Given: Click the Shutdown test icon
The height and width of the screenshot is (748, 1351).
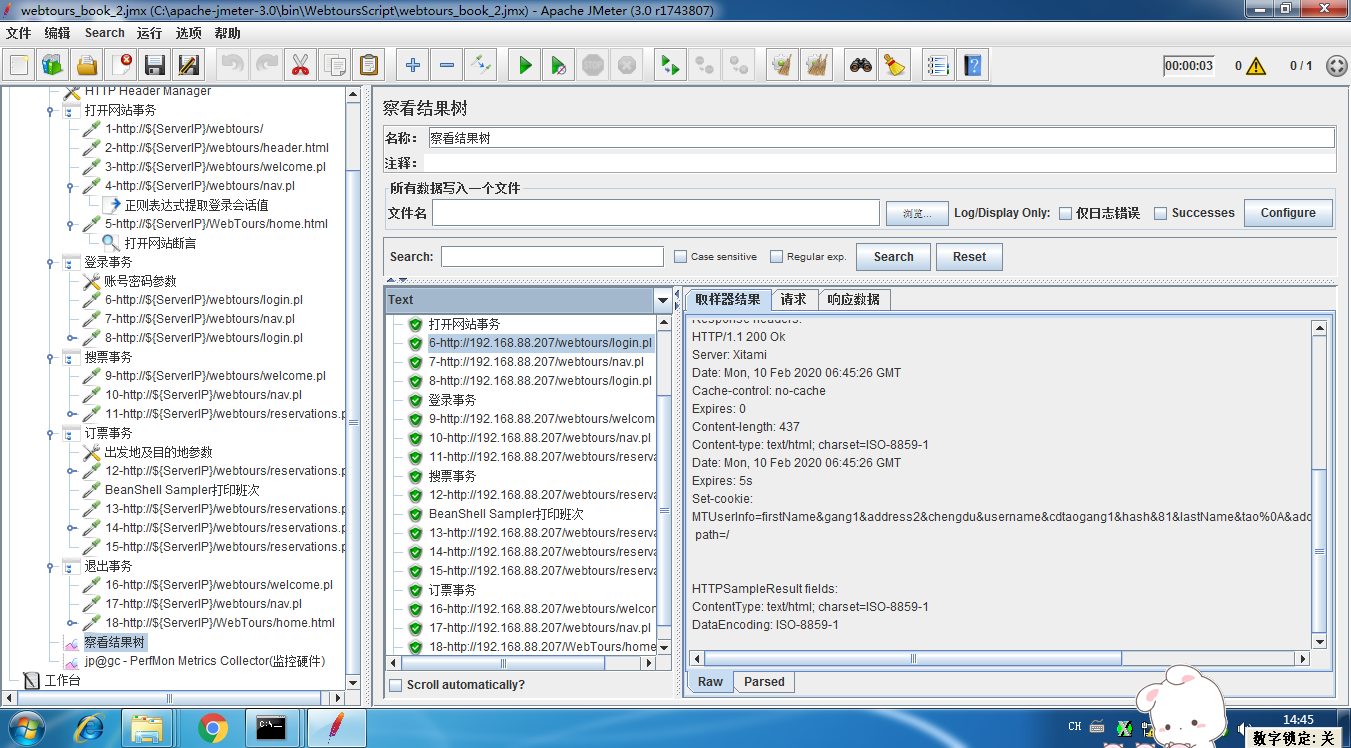Looking at the screenshot, I should (627, 66).
